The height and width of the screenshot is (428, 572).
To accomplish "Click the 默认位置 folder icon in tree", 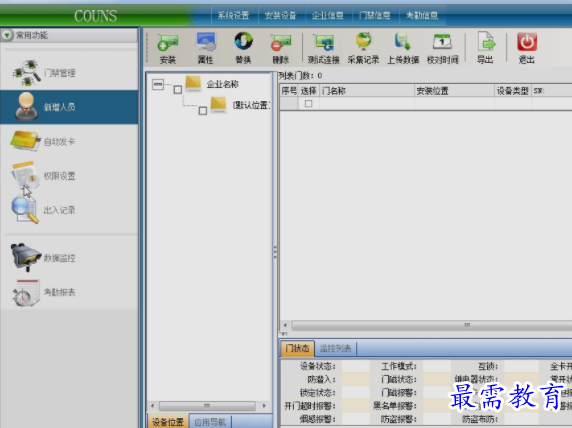I will [x=219, y=105].
